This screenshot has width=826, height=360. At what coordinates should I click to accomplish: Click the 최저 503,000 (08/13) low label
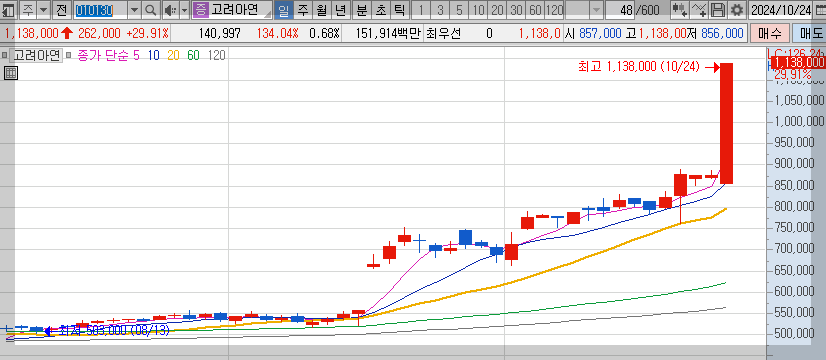(x=115, y=330)
